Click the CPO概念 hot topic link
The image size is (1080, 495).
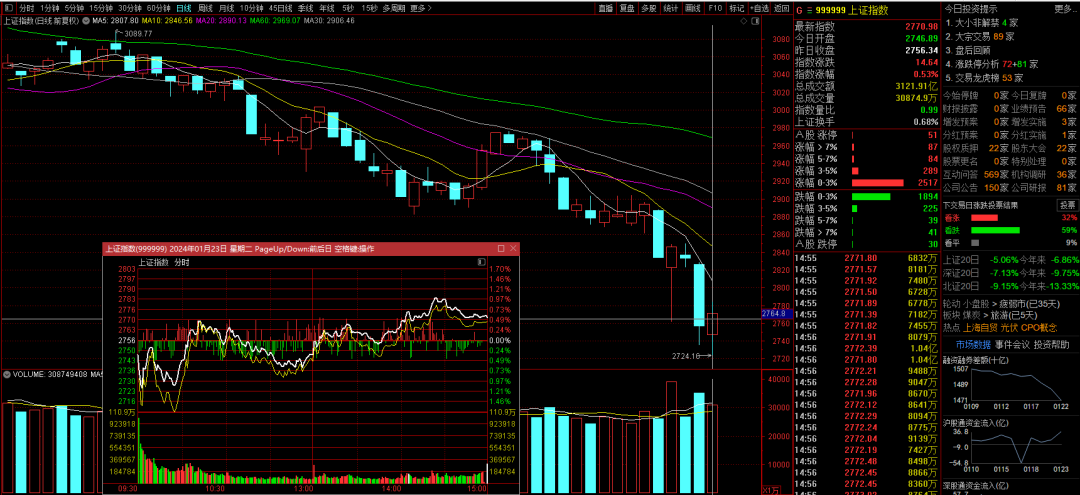click(x=1039, y=328)
